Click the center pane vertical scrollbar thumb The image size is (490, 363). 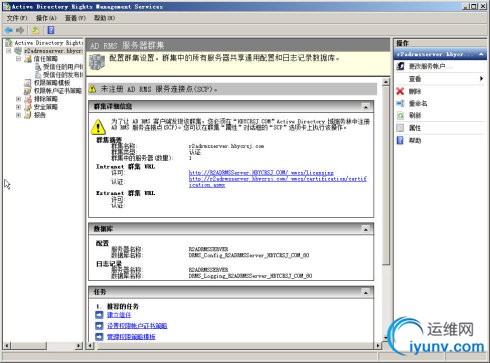pos(386,175)
